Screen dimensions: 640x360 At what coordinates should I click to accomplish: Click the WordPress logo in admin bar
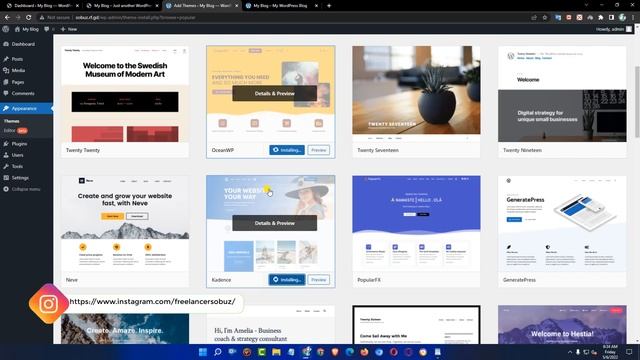[6, 29]
